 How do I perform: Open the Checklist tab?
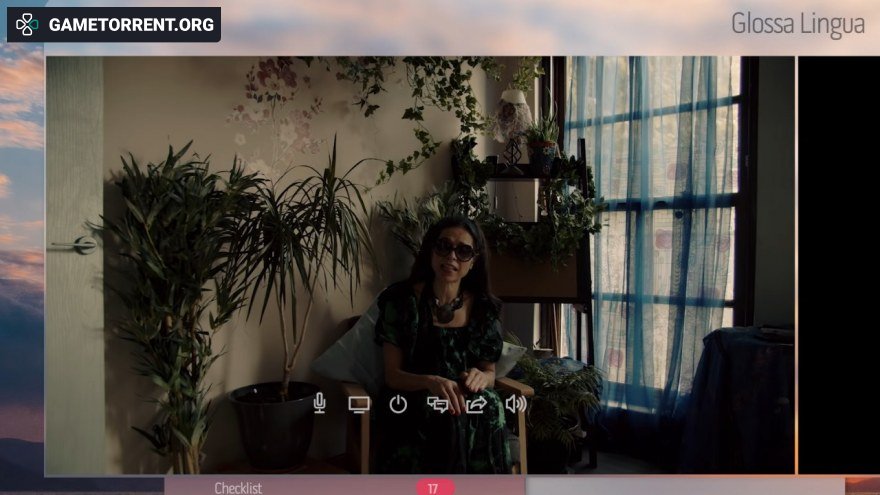click(x=345, y=487)
